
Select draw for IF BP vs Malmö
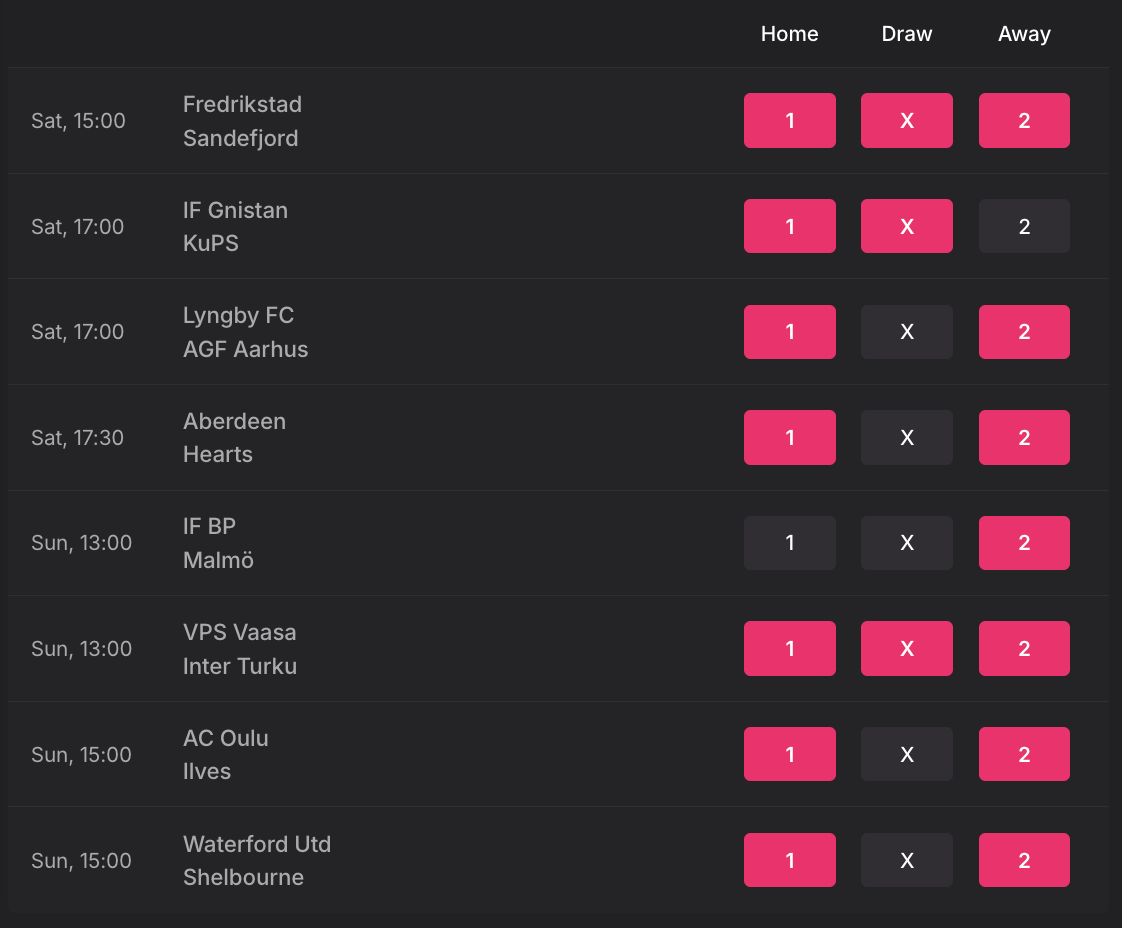point(907,543)
